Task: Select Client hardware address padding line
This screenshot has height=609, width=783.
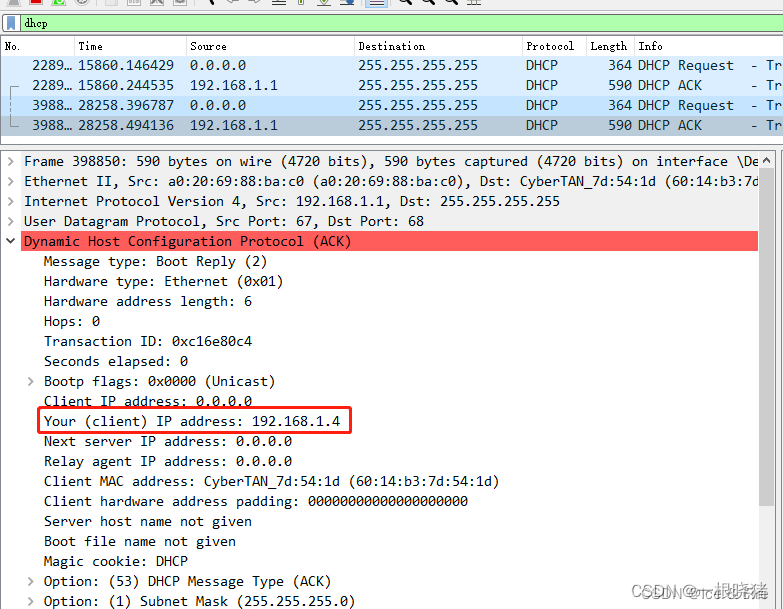Action: (x=256, y=501)
